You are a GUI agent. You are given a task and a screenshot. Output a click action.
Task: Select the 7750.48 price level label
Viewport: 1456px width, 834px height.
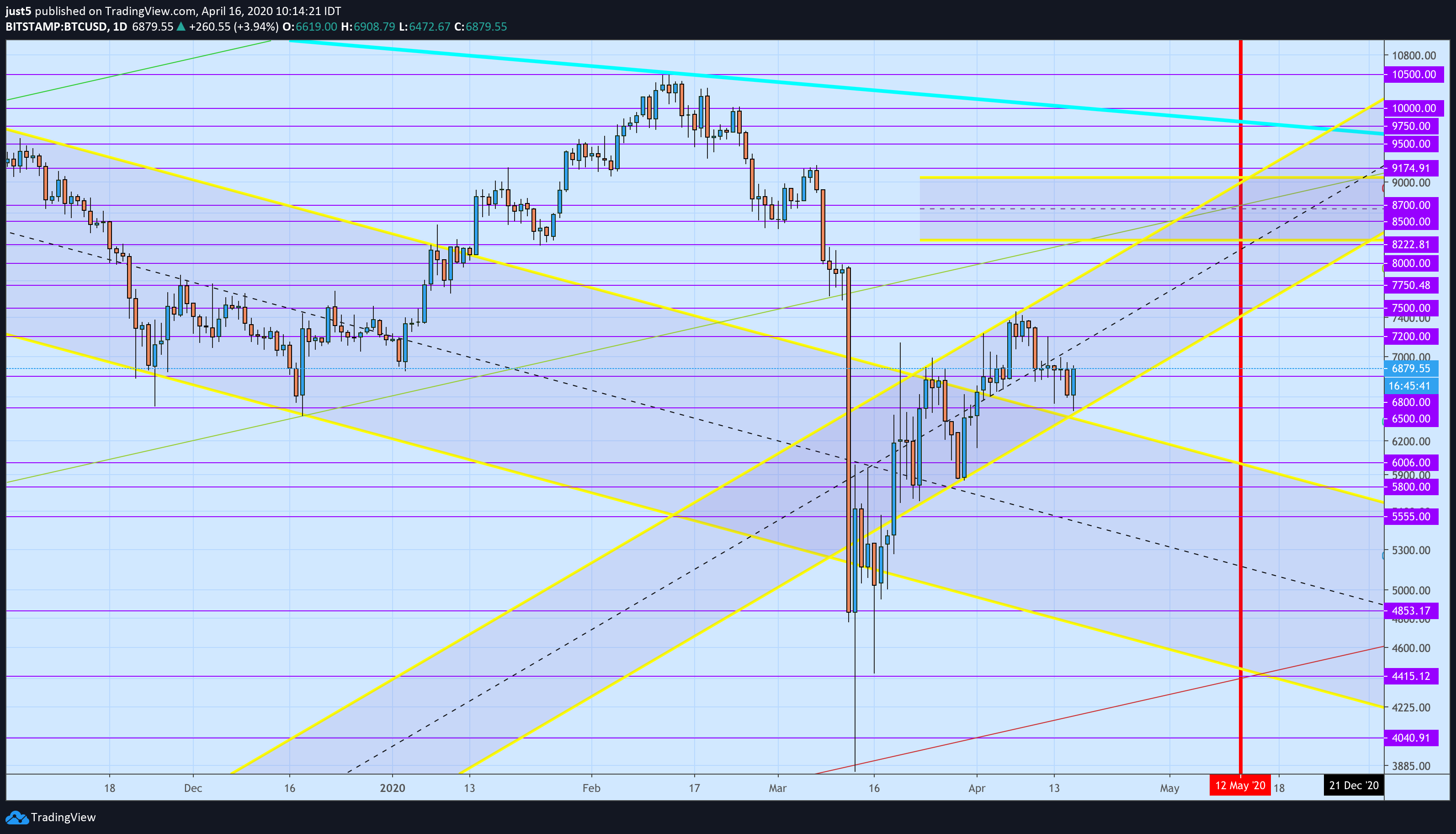(x=1411, y=285)
